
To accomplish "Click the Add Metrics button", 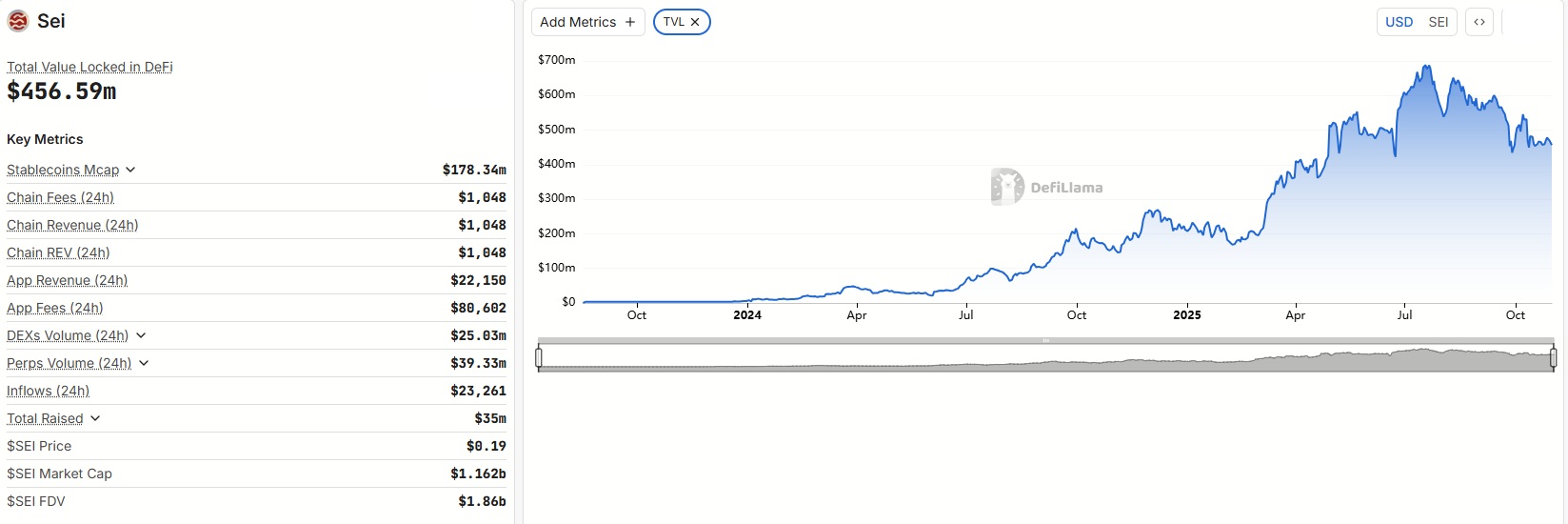I will click(587, 22).
